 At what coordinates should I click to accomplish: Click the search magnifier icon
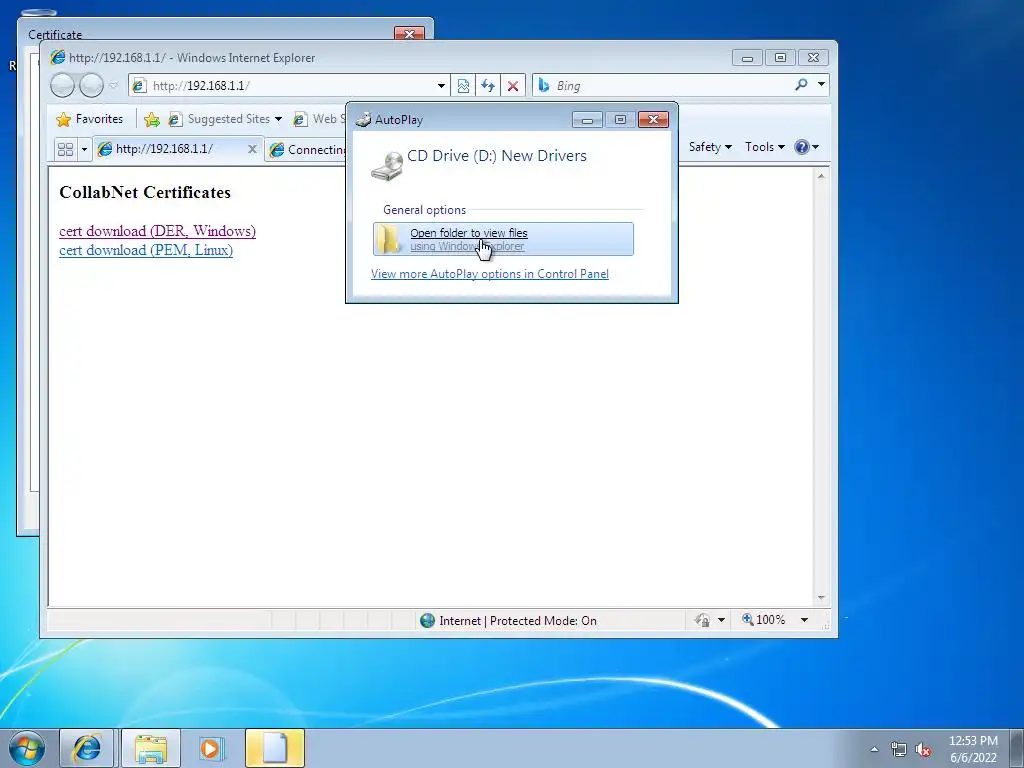[x=801, y=84]
